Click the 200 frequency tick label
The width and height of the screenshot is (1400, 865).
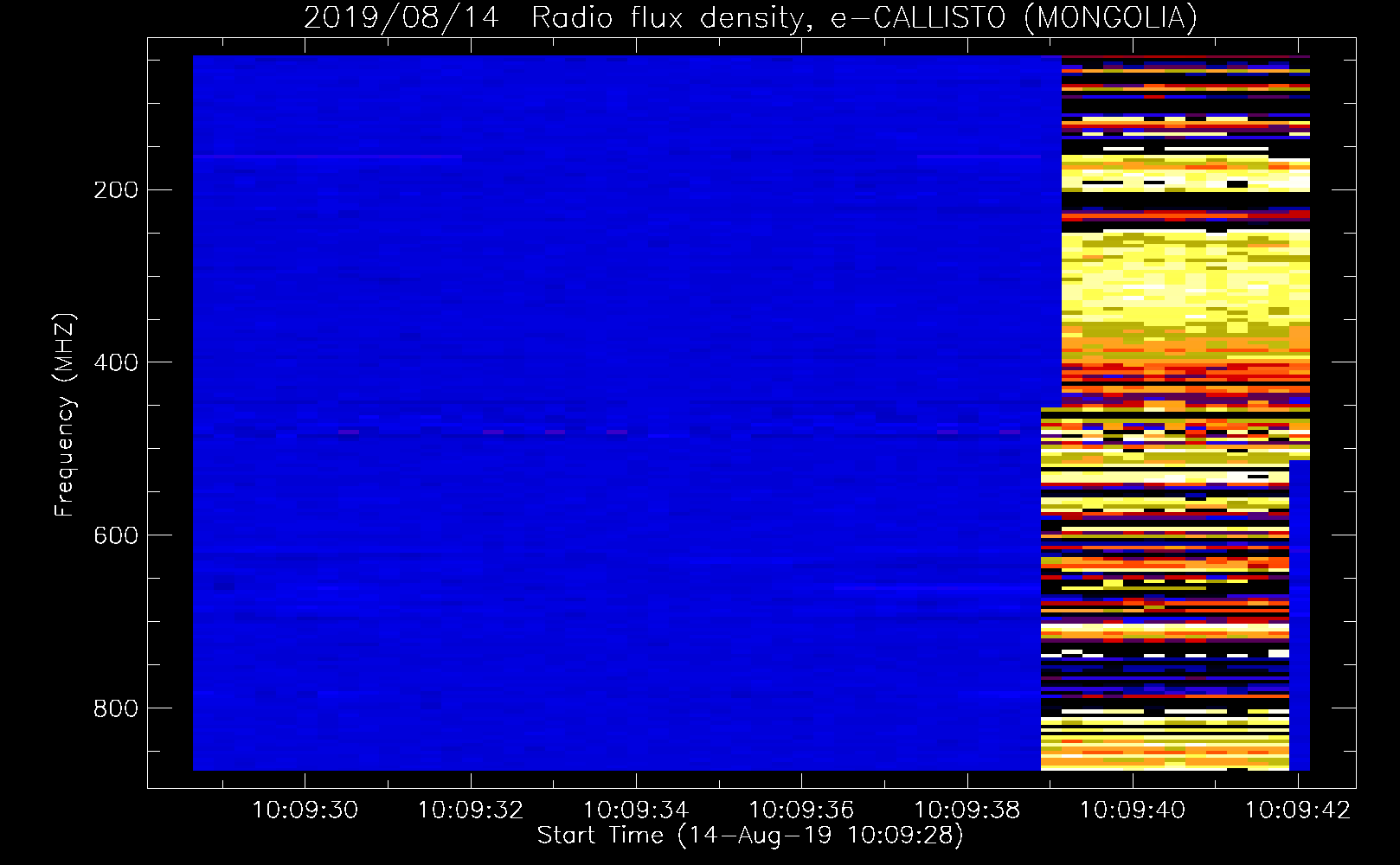116,190
